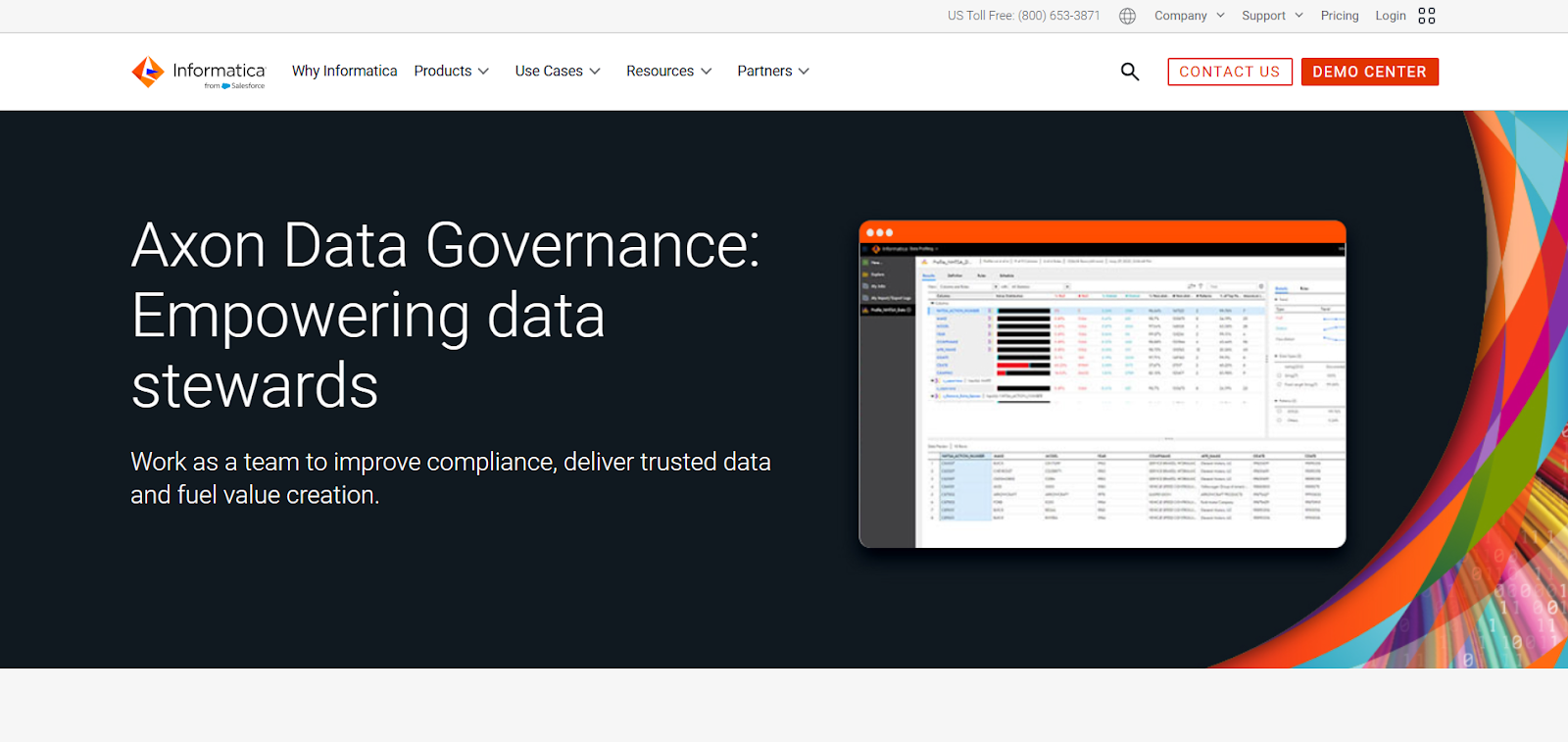Click the Login link
The height and width of the screenshot is (742, 1568).
(1391, 16)
